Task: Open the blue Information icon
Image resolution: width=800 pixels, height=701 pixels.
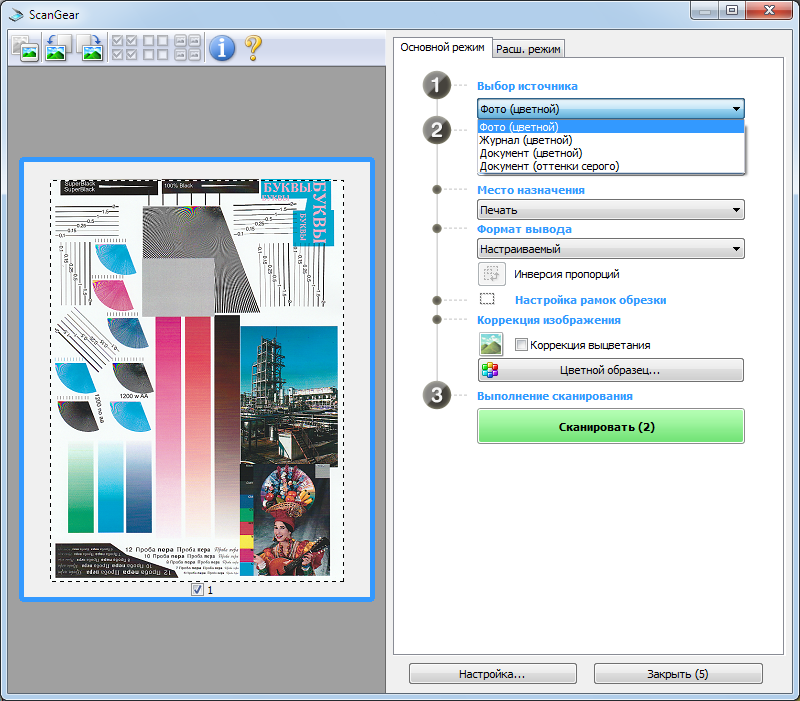Action: 222,48
